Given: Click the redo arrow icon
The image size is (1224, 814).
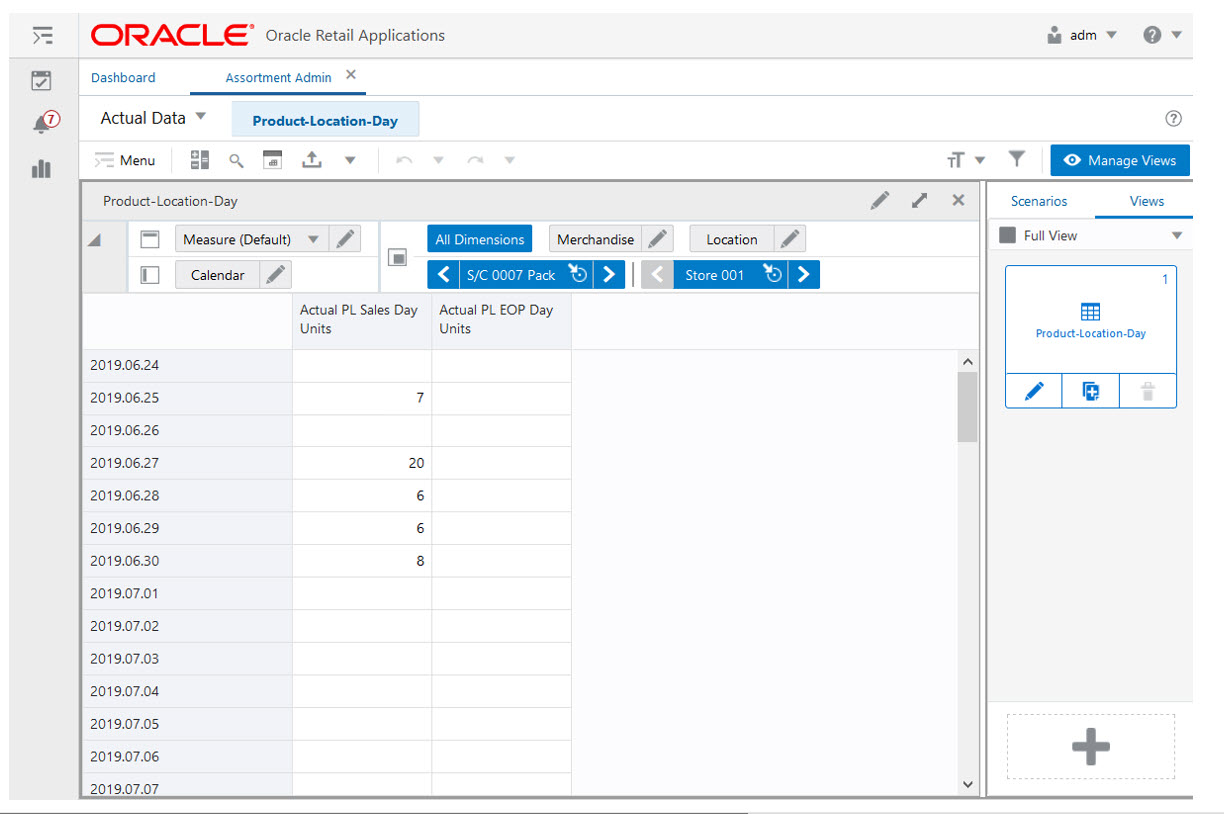Looking at the screenshot, I should tap(476, 160).
